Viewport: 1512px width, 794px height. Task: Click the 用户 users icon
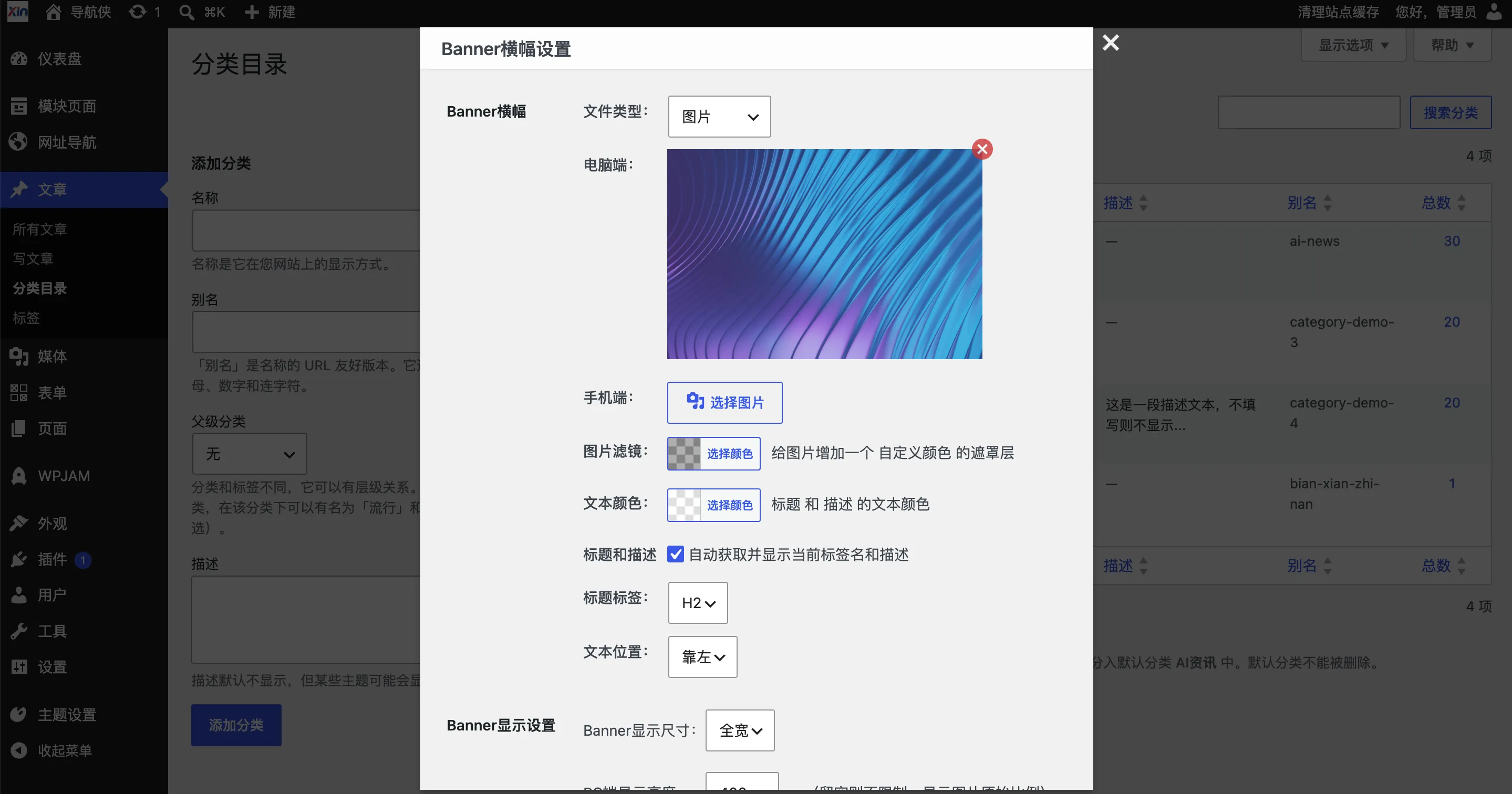pyautogui.click(x=19, y=595)
